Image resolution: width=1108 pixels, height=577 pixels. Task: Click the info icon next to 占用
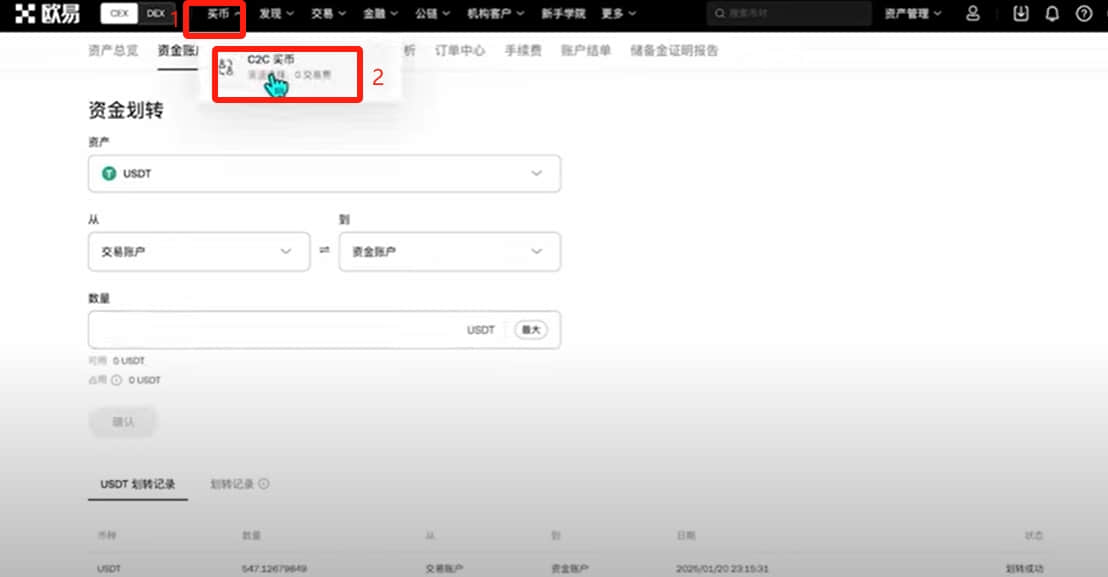(x=117, y=380)
